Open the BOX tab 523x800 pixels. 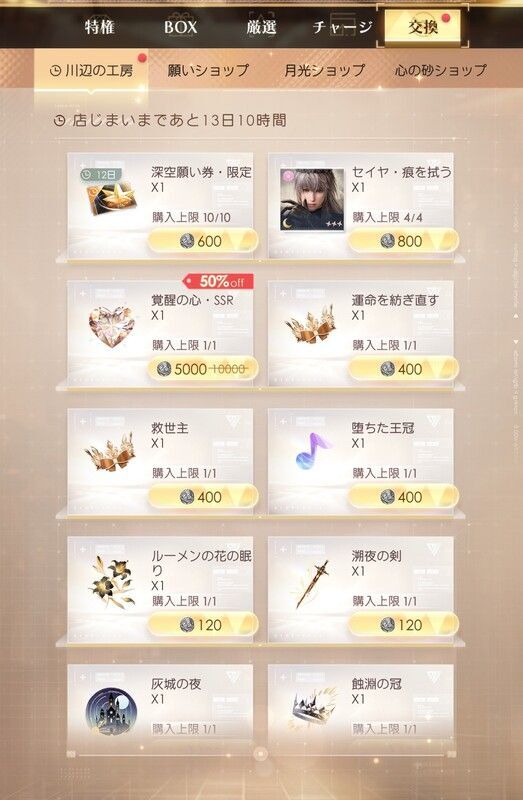point(181,27)
